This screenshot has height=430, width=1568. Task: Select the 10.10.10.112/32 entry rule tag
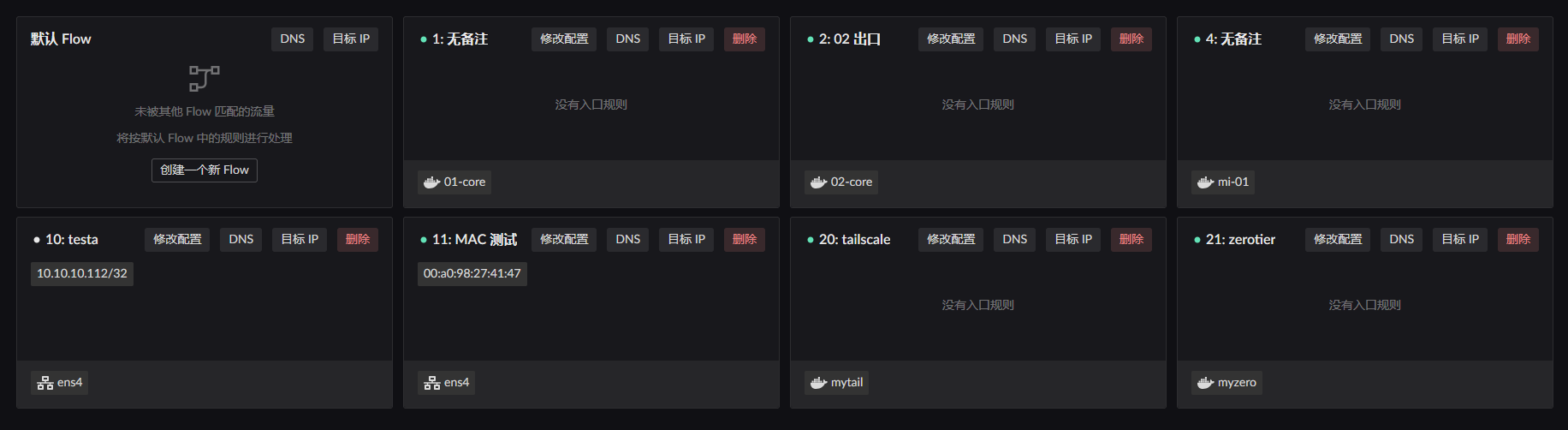pyautogui.click(x=82, y=274)
